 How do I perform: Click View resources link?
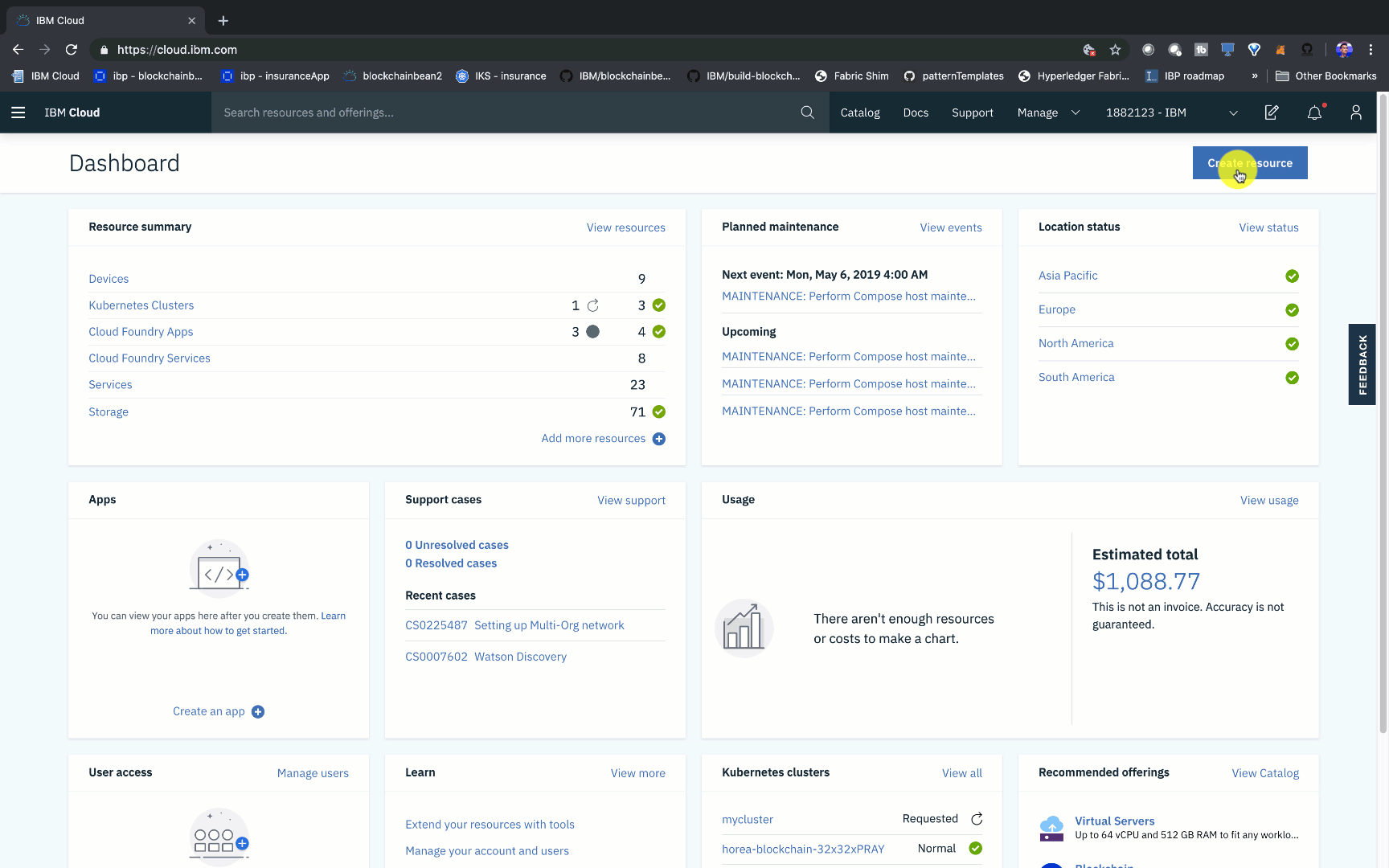coord(625,228)
